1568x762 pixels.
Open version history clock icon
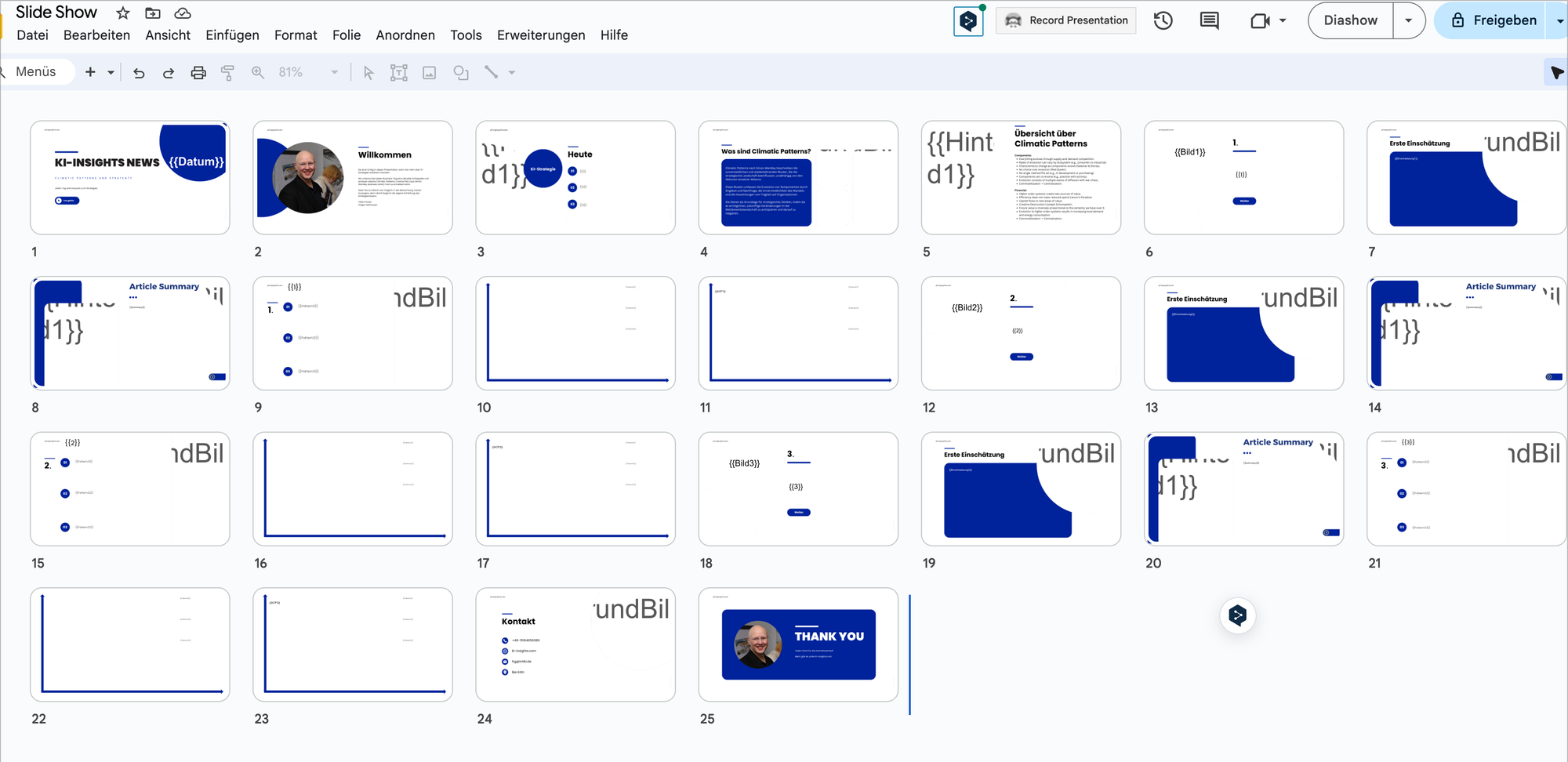[1163, 20]
